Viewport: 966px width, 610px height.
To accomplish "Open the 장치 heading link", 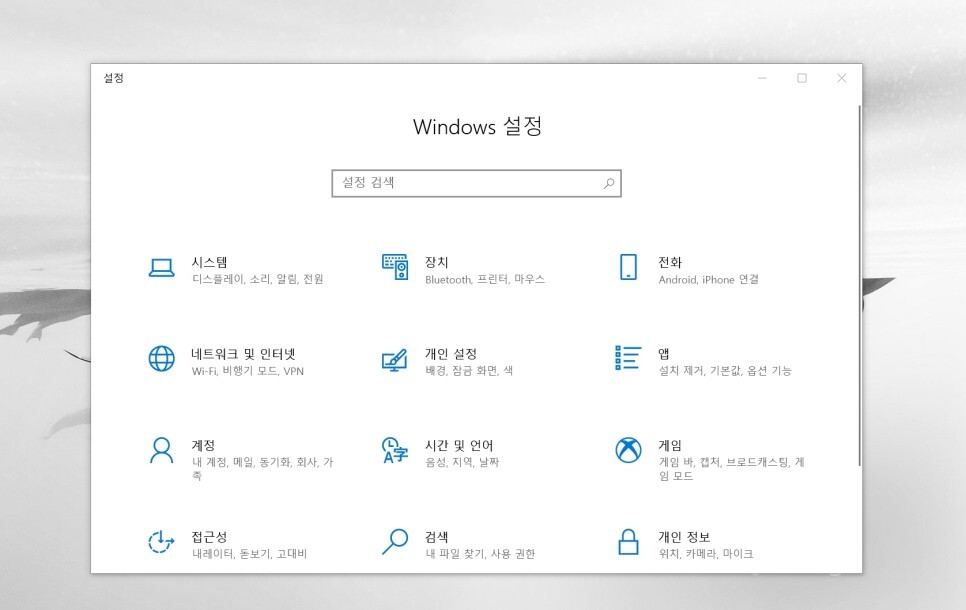I will (x=436, y=262).
